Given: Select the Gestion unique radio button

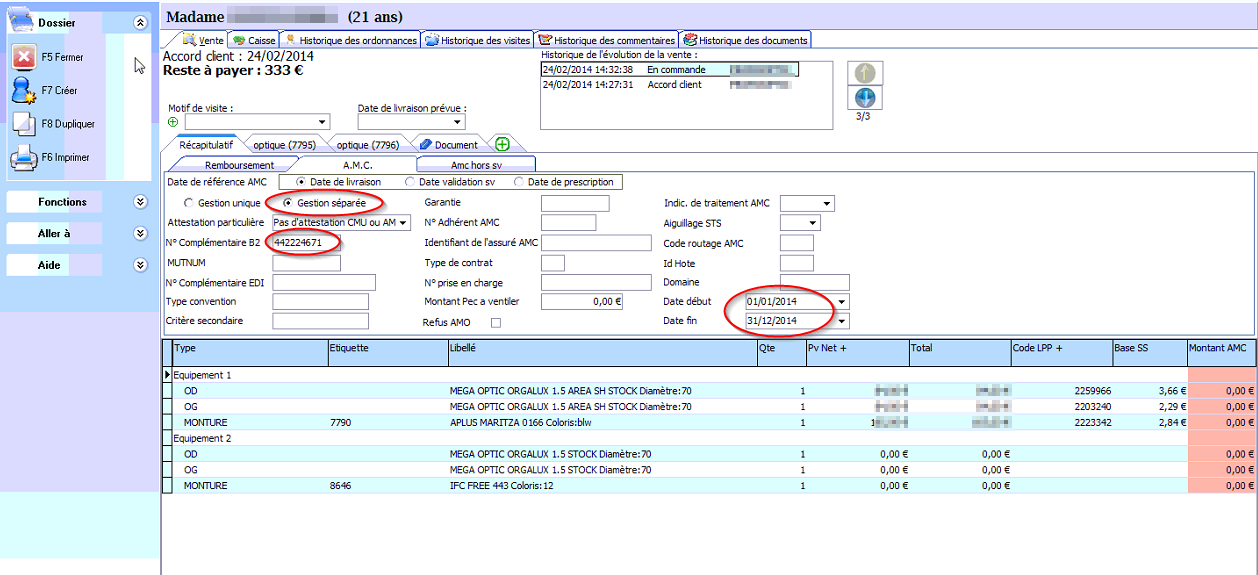Looking at the screenshot, I should tap(189, 203).
